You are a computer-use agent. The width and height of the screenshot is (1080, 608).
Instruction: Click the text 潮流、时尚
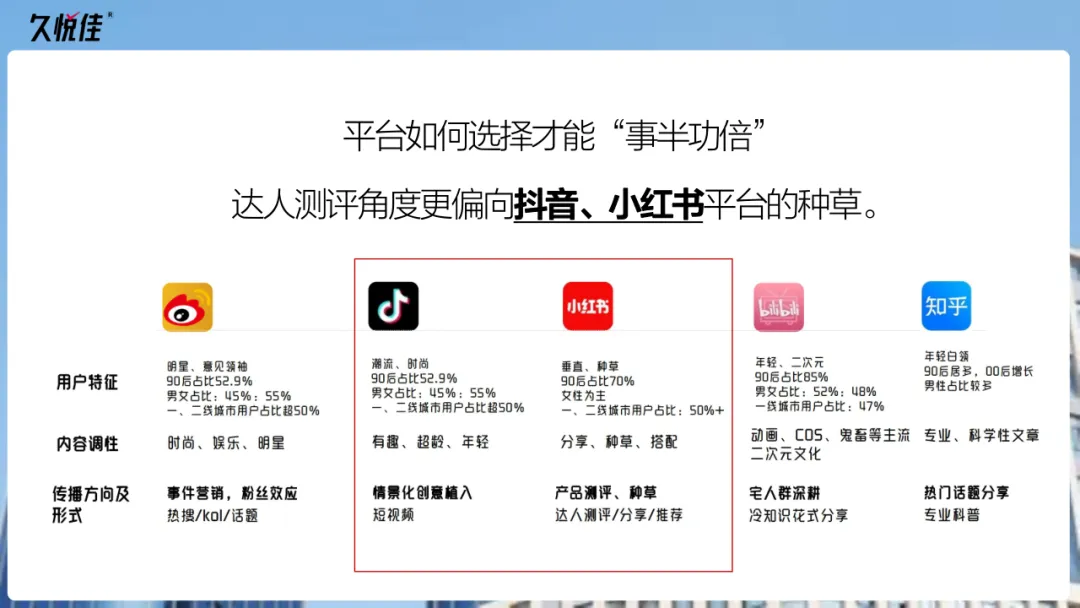[400, 364]
